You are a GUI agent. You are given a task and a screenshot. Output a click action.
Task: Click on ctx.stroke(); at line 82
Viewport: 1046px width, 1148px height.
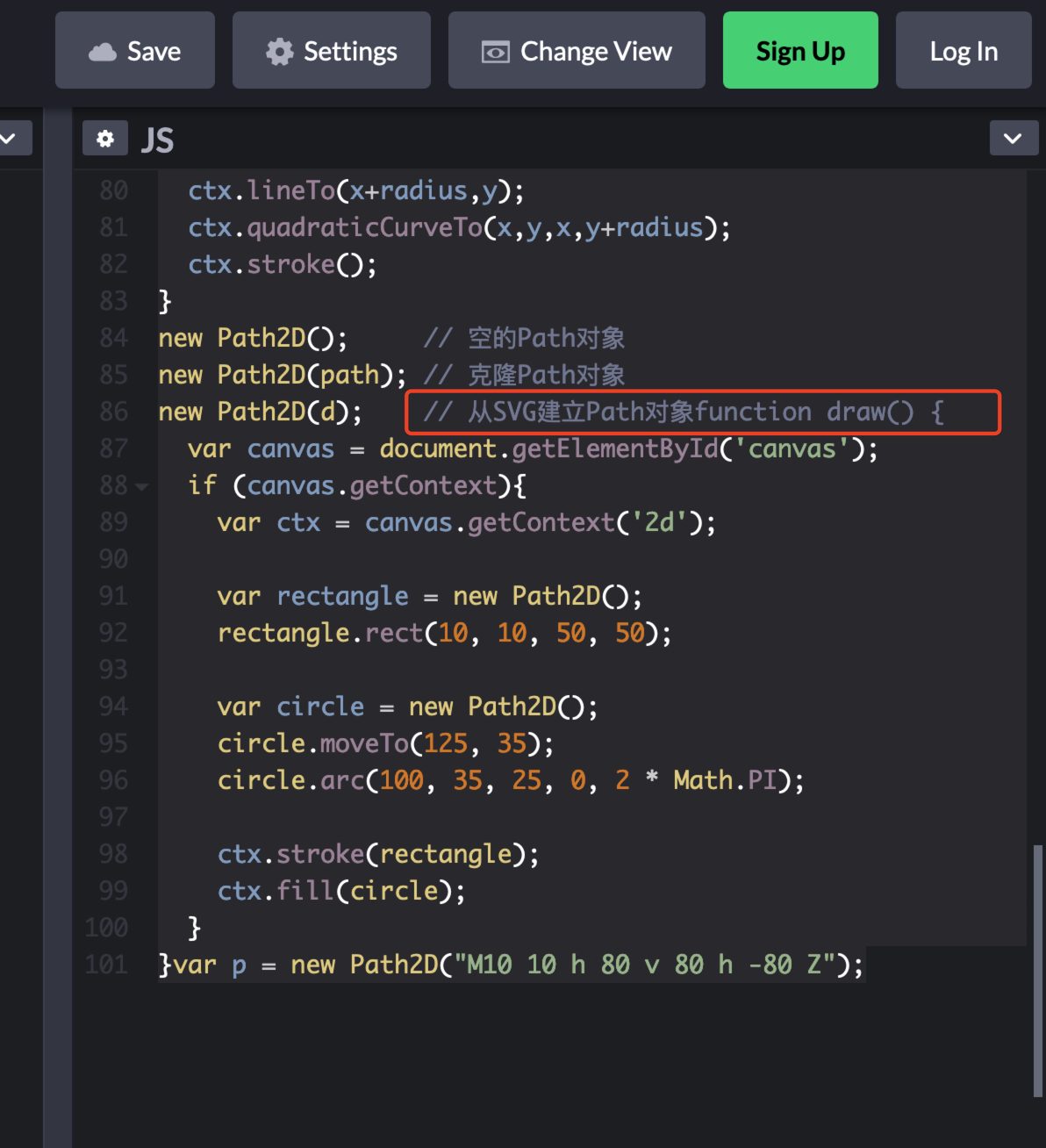pyautogui.click(x=283, y=264)
